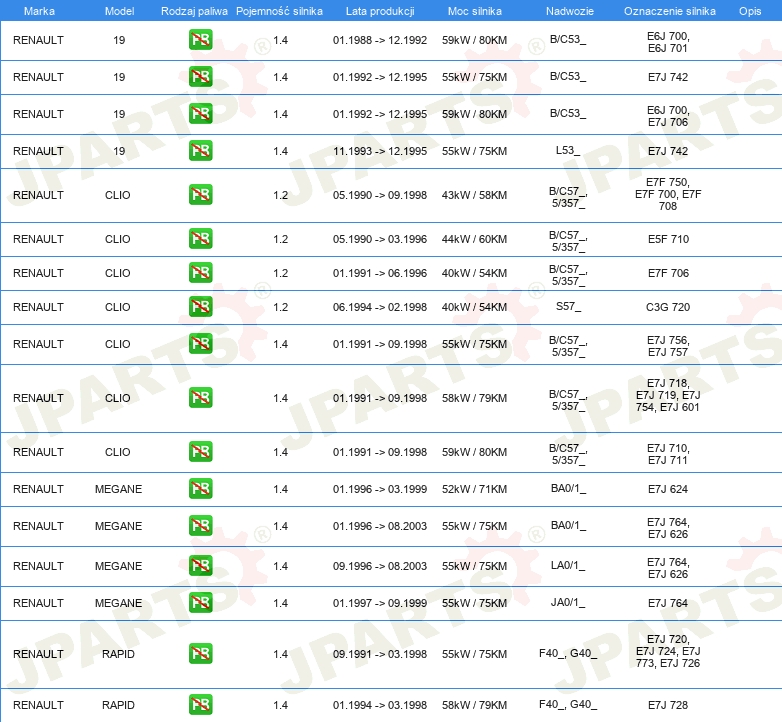The height and width of the screenshot is (722, 782).
Task: Click the fuel icon in the Clio C3G 720 row
Action: [x=200, y=306]
